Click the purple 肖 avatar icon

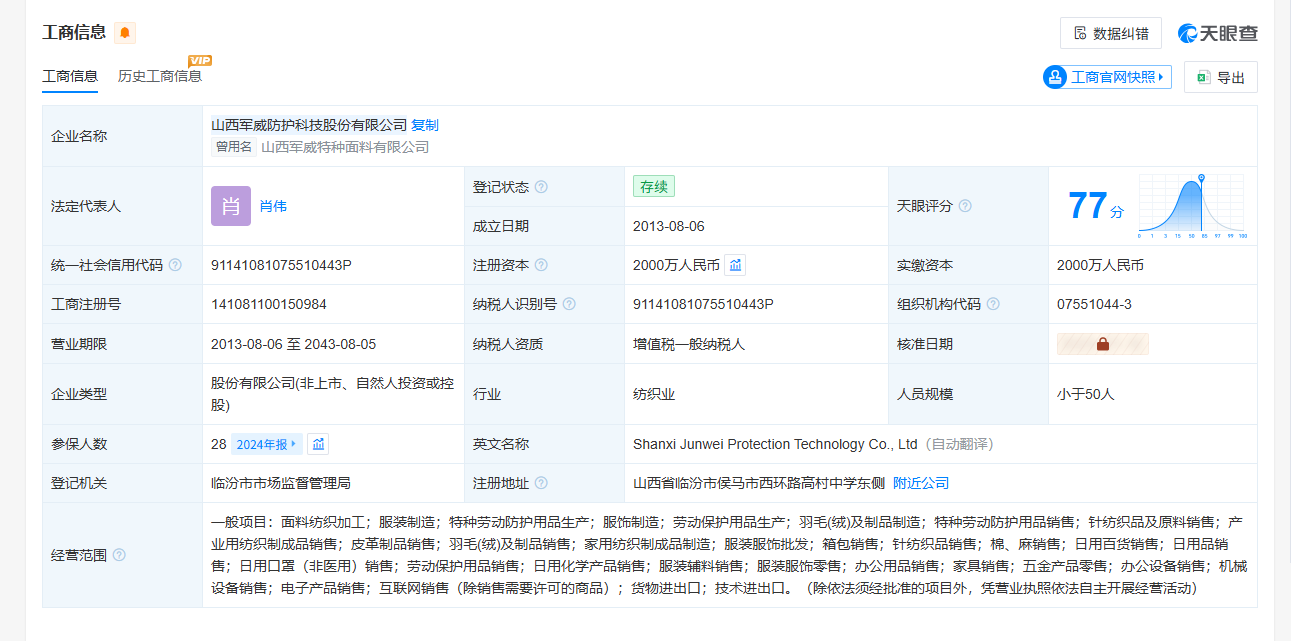[x=231, y=206]
